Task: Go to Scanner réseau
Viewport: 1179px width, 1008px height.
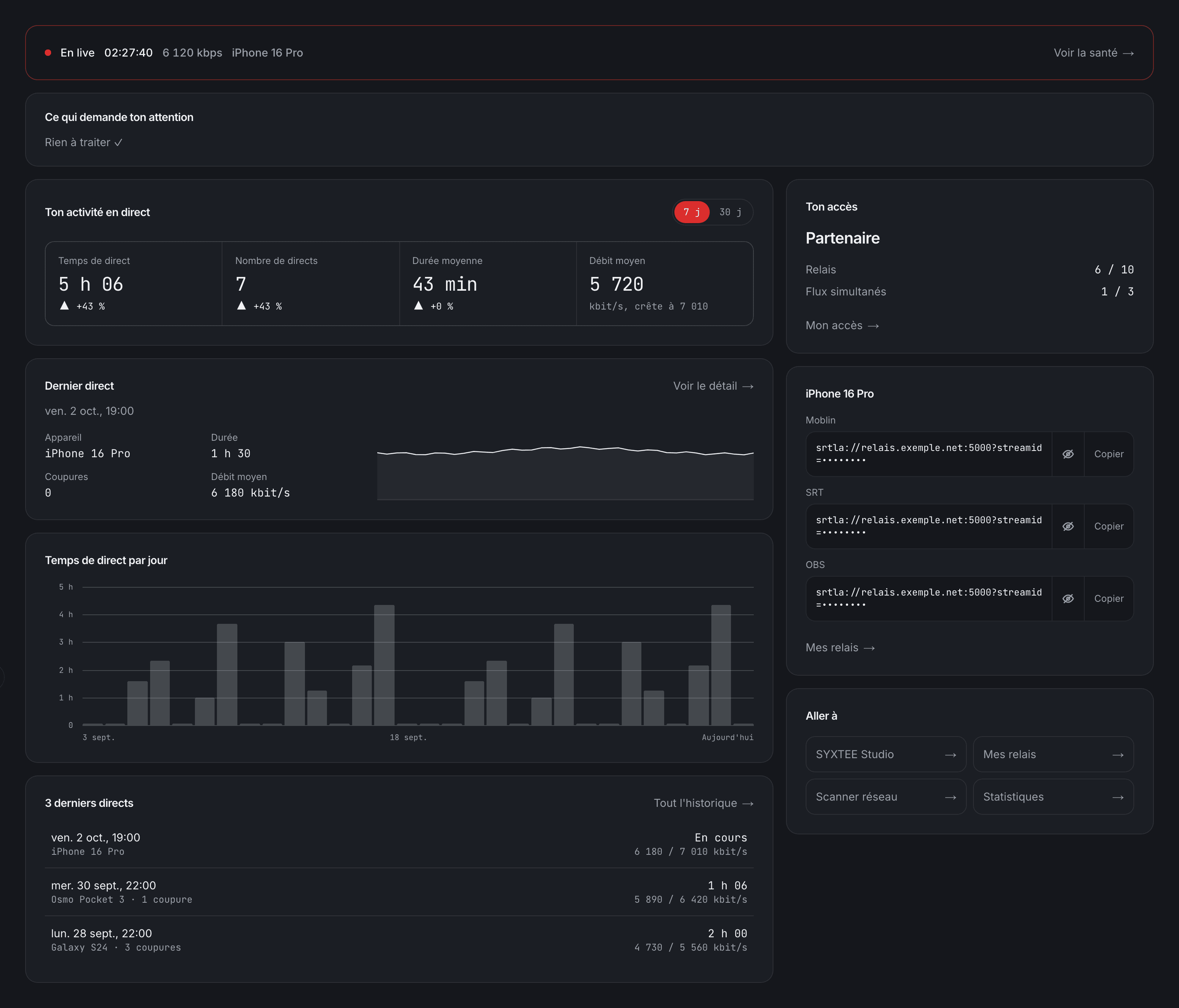Action: [x=886, y=796]
